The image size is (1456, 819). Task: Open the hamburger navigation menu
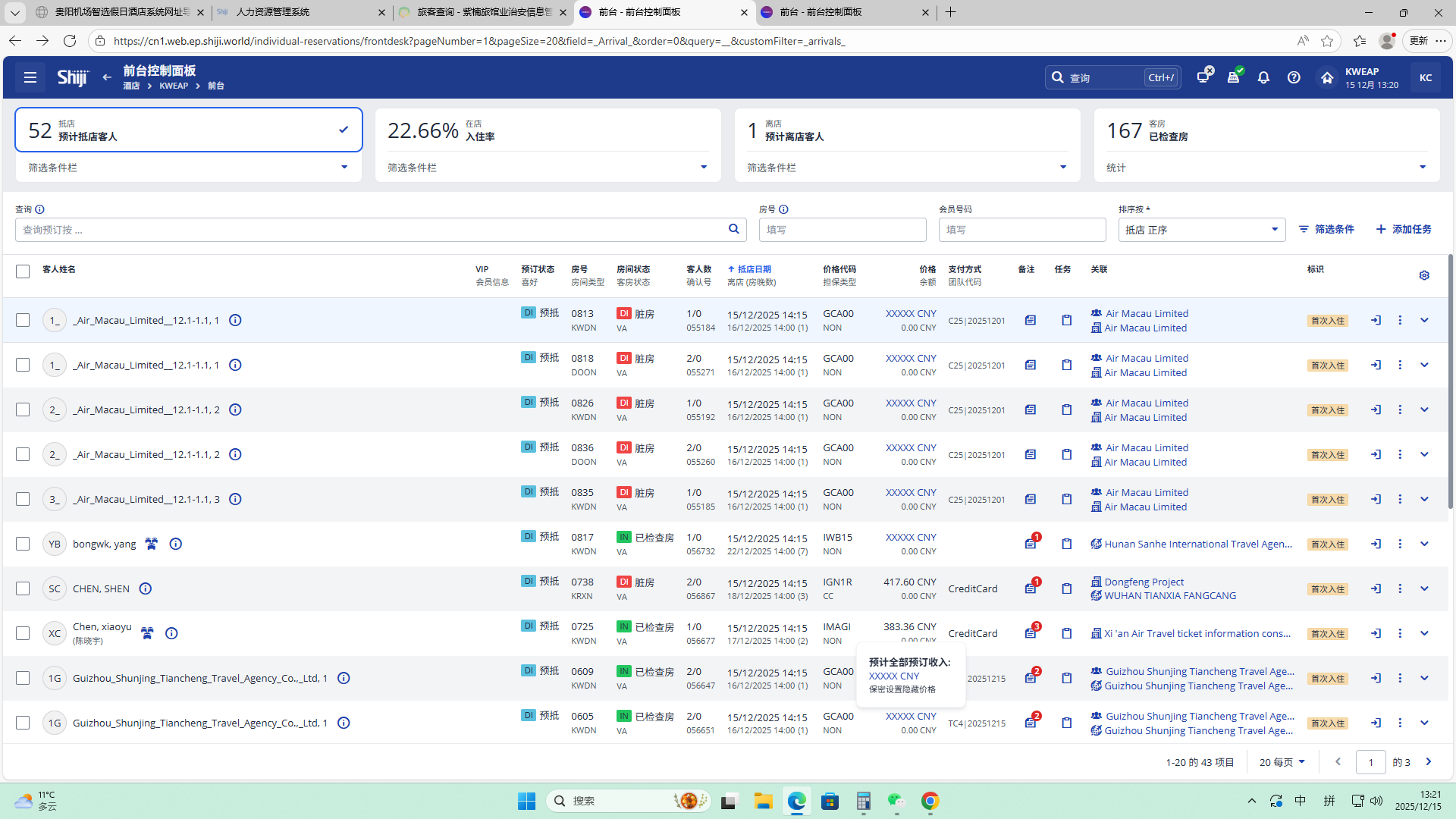coord(30,77)
